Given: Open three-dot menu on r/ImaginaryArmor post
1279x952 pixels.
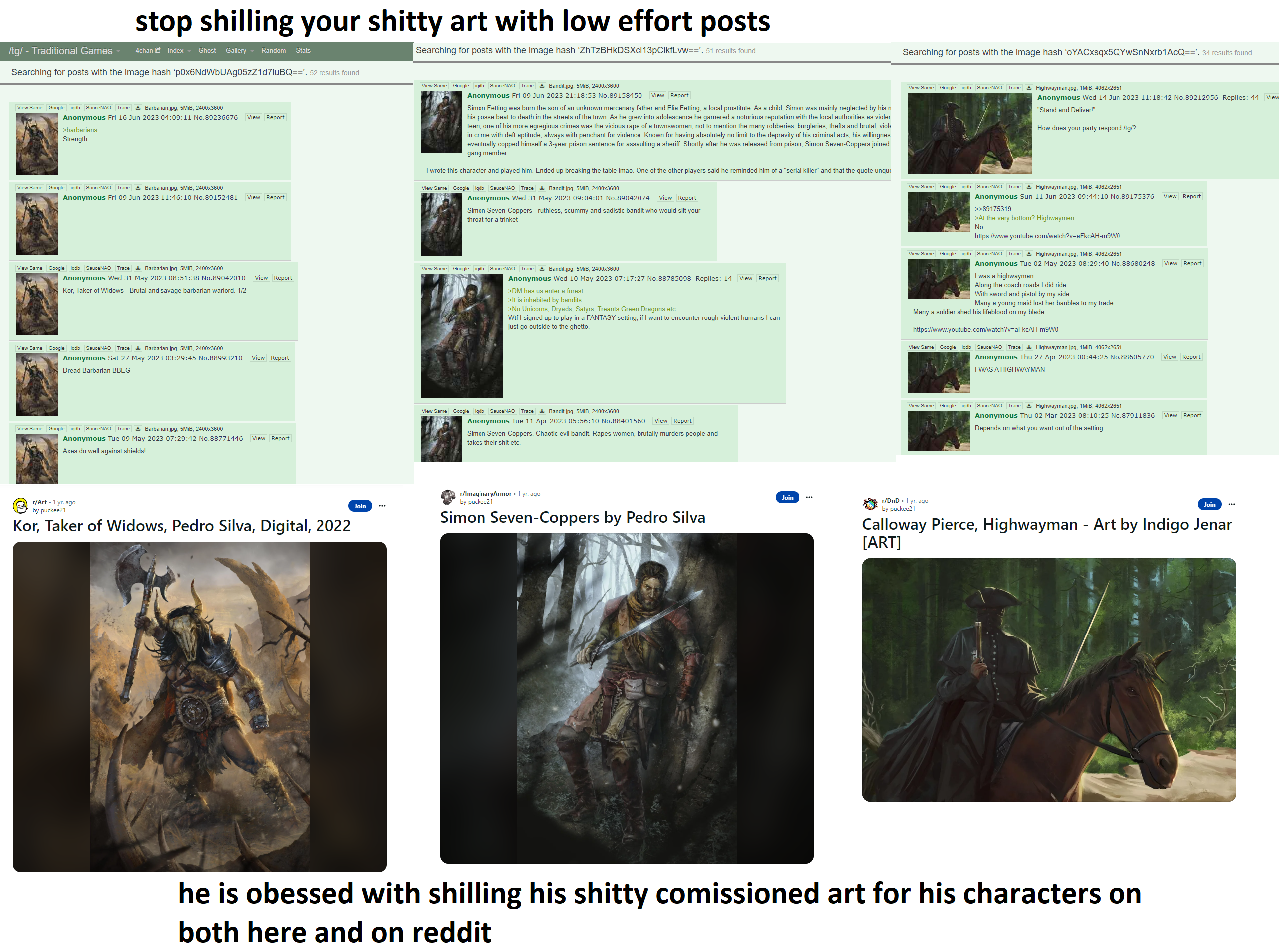Looking at the screenshot, I should [x=809, y=497].
